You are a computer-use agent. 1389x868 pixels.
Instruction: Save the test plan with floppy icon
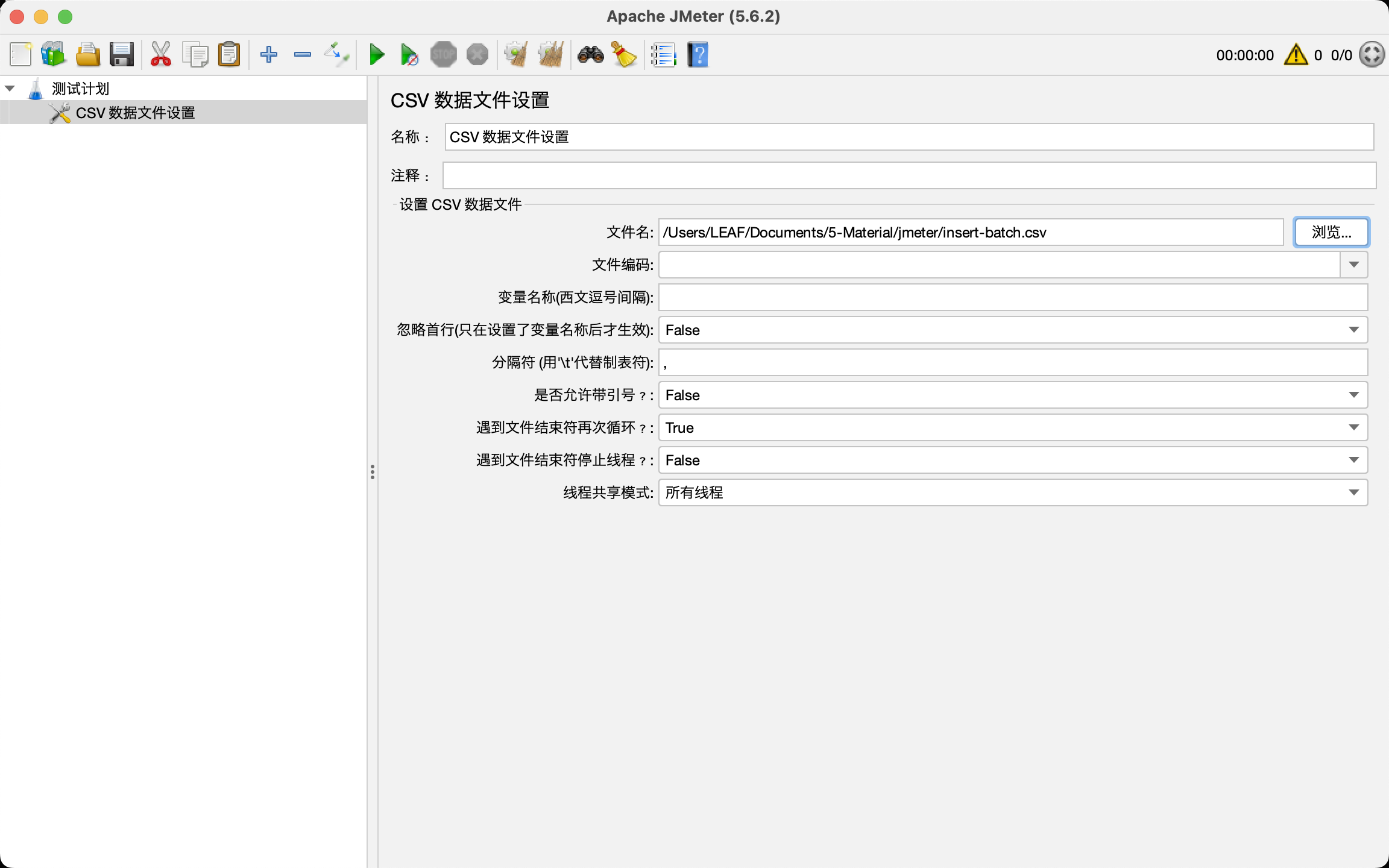(x=122, y=55)
